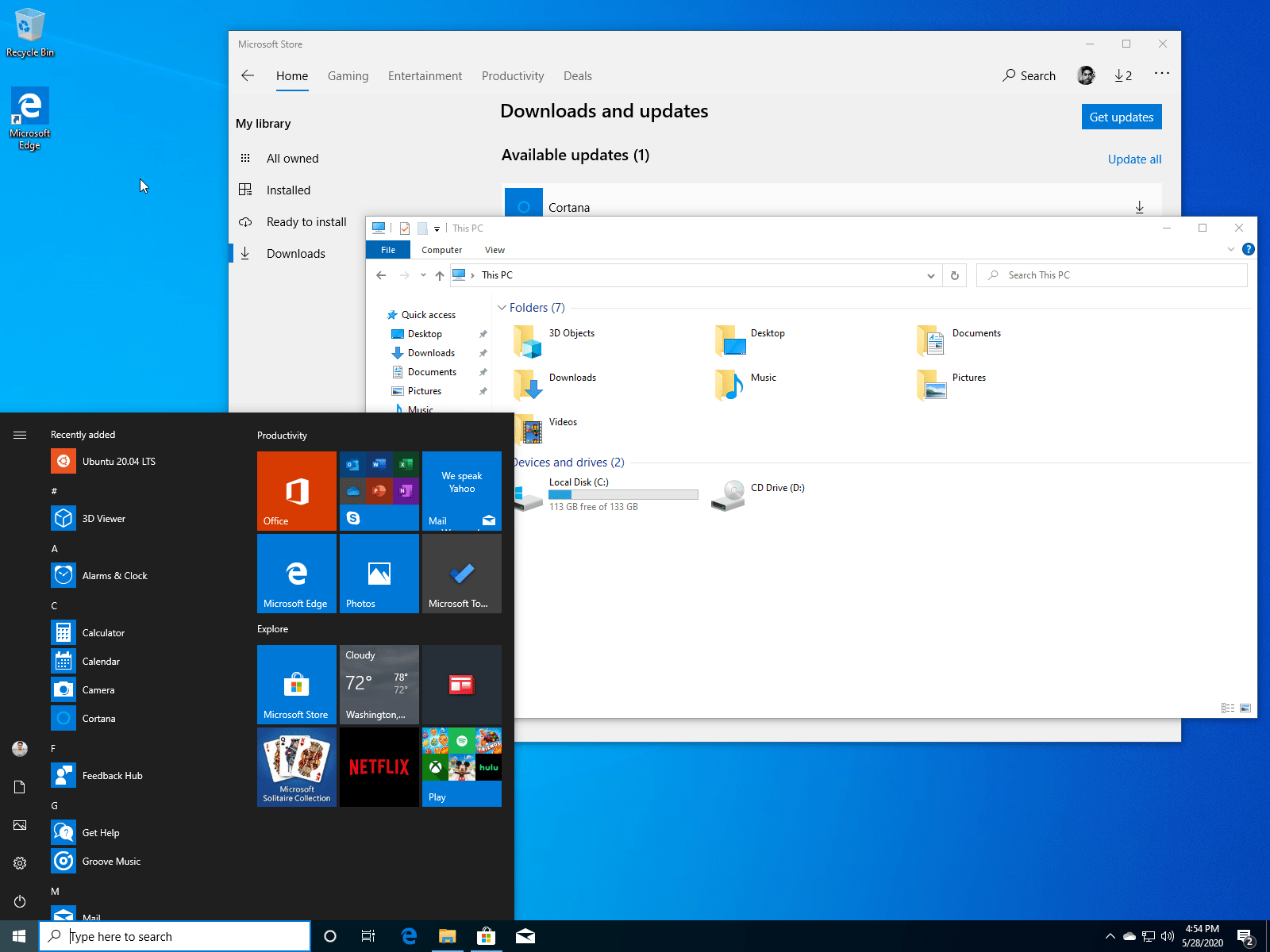This screenshot has width=1270, height=952.
Task: Switch Explorer to large icons view
Action: point(1245,708)
